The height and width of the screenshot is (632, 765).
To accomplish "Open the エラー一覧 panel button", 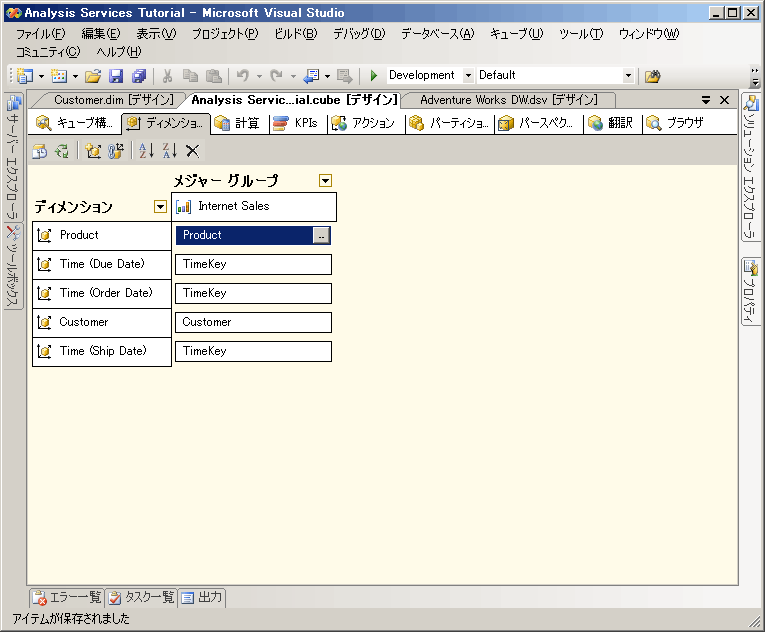I will [x=67, y=597].
